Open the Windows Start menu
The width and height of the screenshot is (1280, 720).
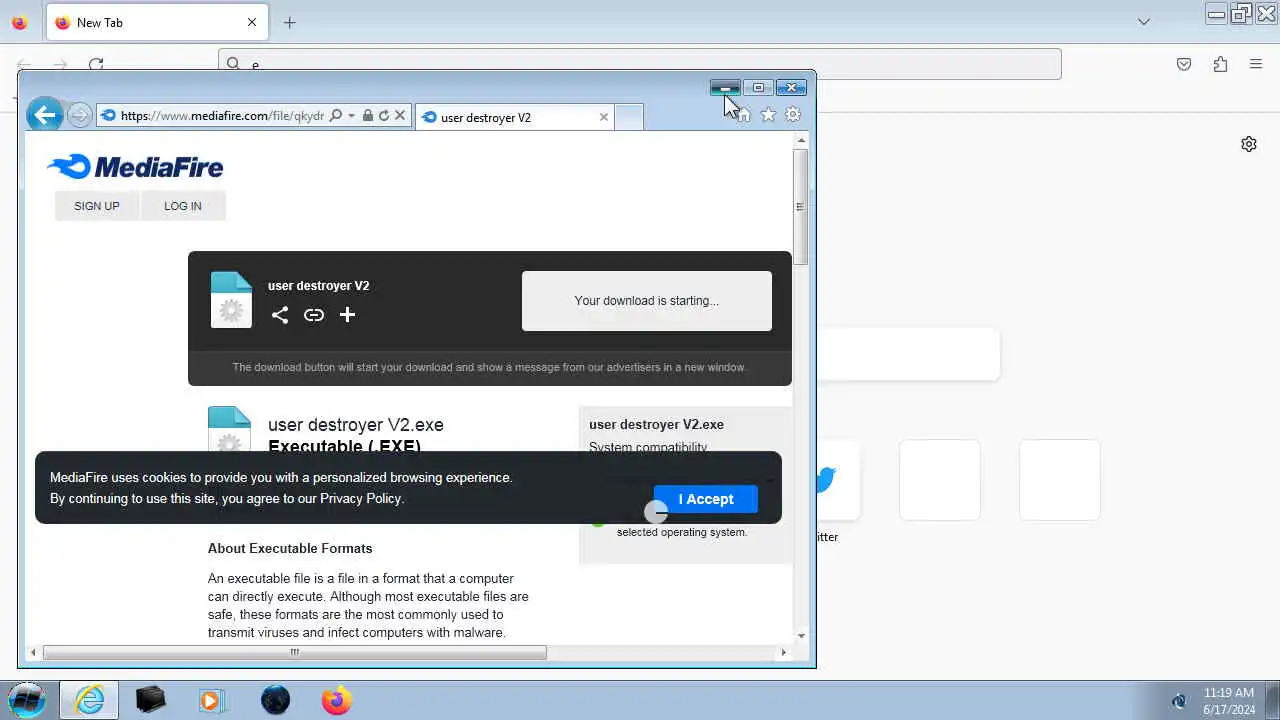(x=27, y=699)
